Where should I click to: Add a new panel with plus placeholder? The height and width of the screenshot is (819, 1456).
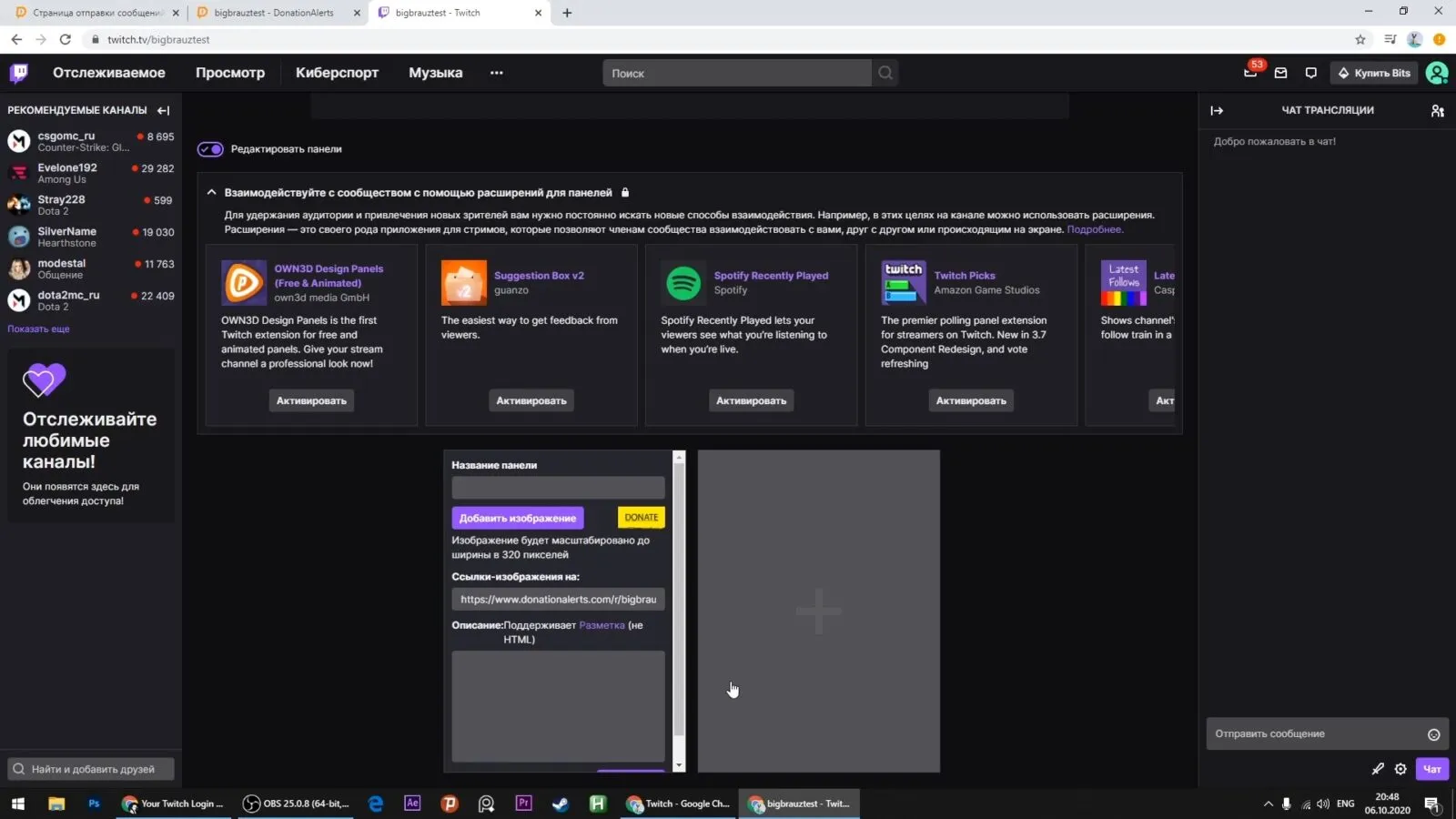819,611
